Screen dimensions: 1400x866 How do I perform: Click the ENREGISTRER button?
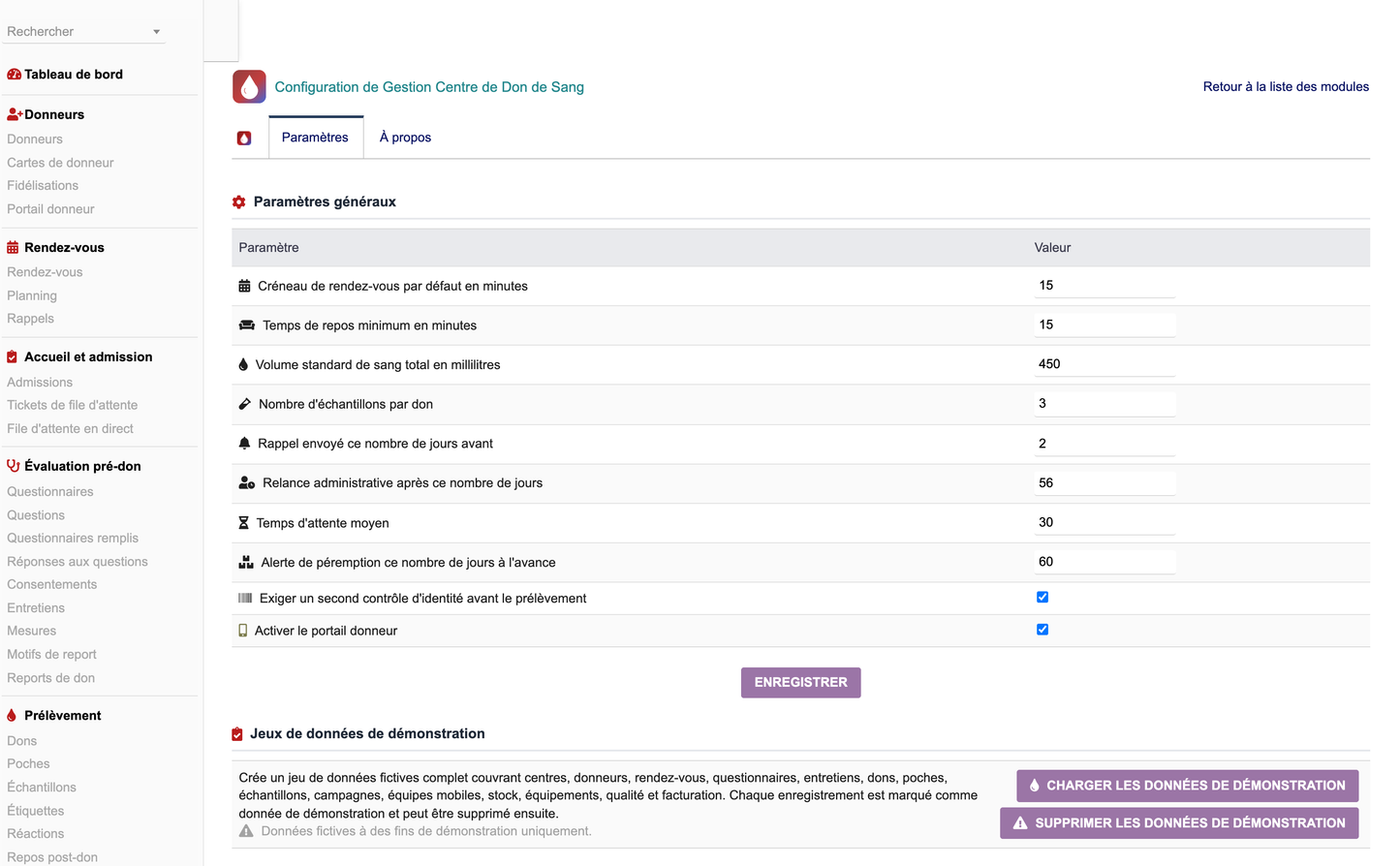tap(801, 682)
